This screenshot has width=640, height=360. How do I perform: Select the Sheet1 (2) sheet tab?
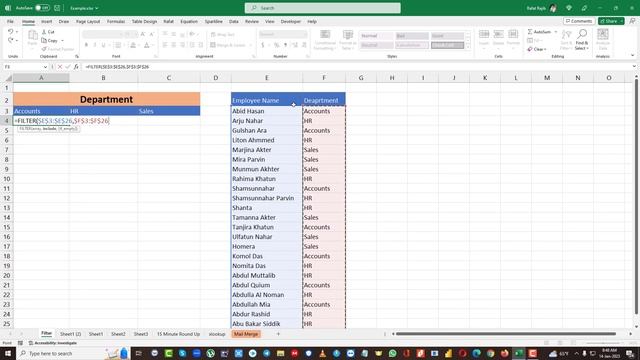pyautogui.click(x=70, y=334)
